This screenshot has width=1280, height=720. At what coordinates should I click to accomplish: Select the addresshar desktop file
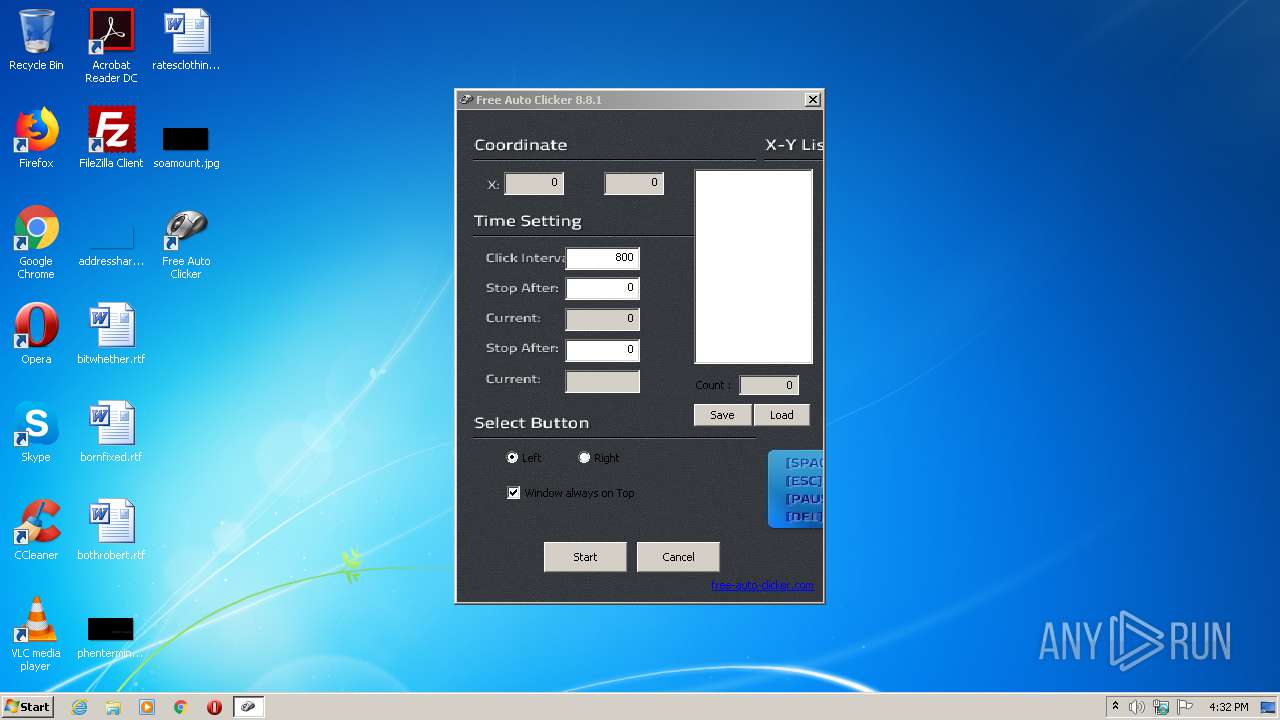click(111, 247)
